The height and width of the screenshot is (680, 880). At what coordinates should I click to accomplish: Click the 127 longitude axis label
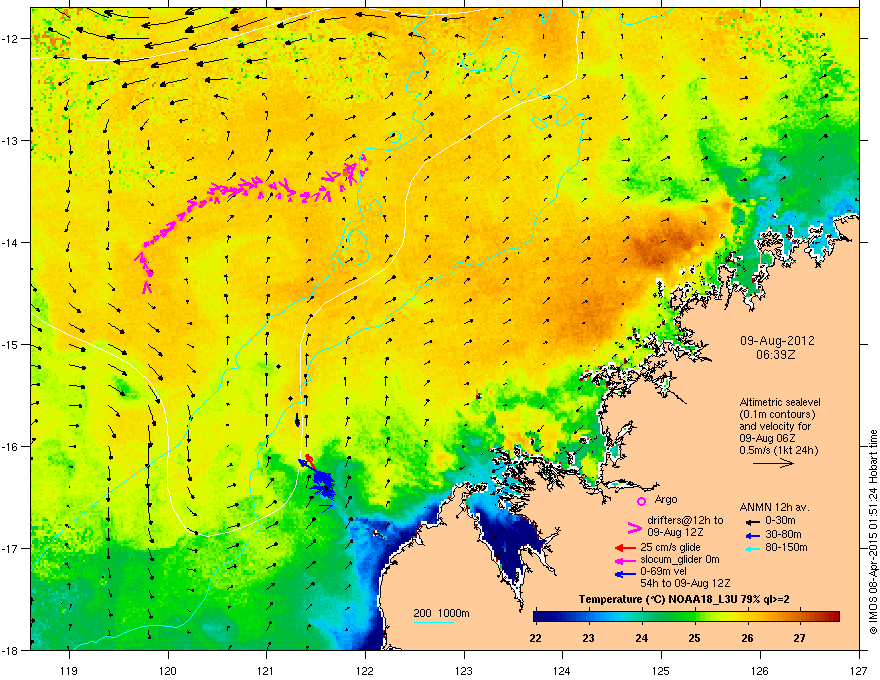point(859,671)
